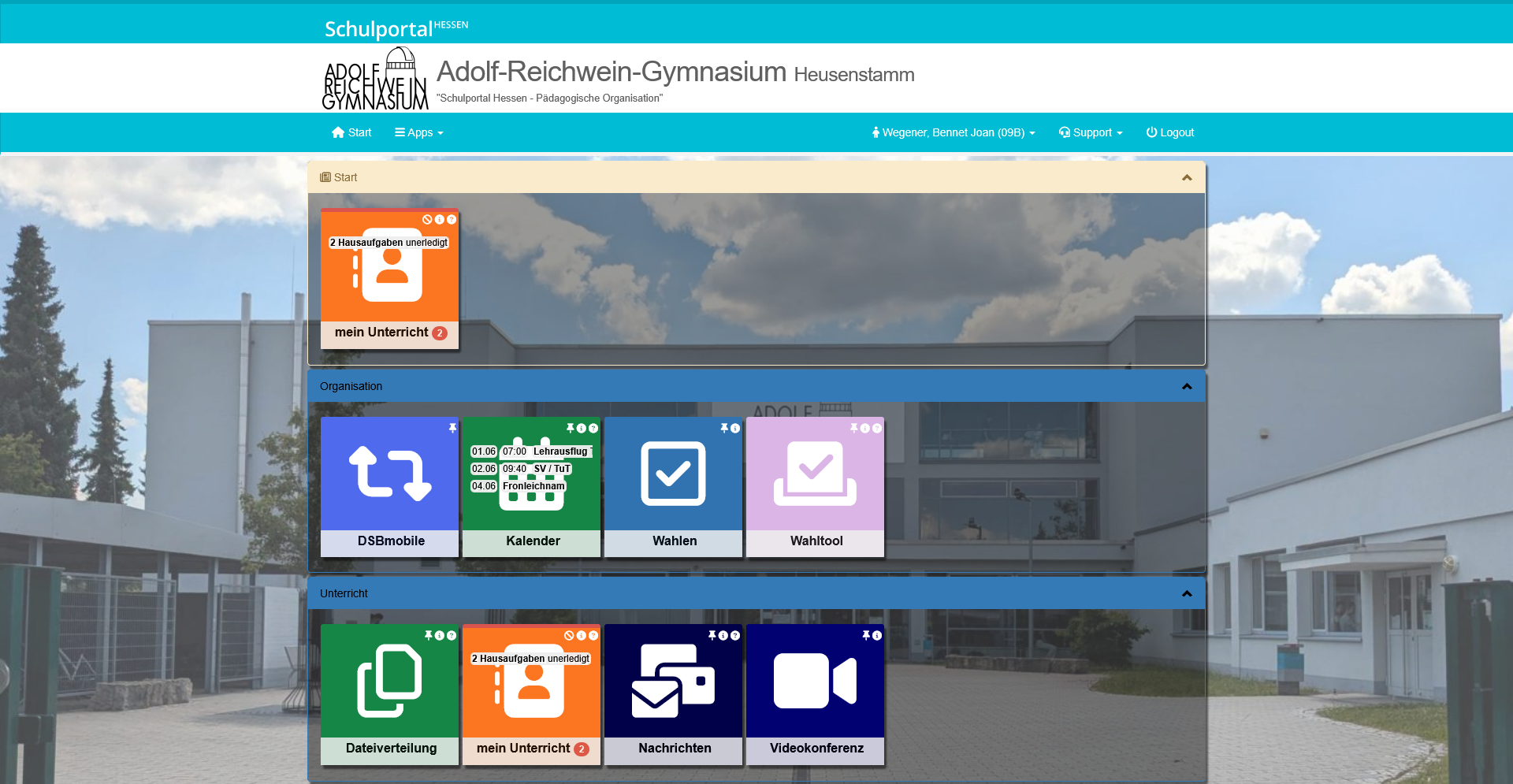Show info for Unterricht section's mein Unterricht tile
1513x784 pixels.
tap(582, 635)
